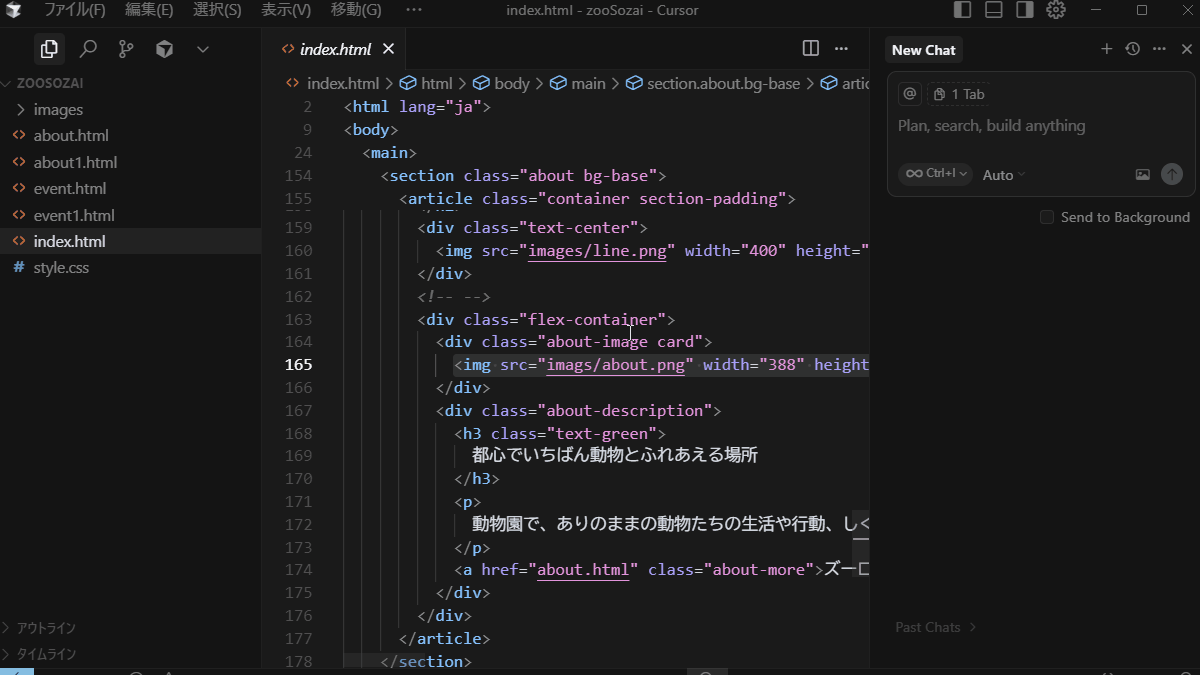
Task: Open the Source Control view icon
Action: point(126,49)
